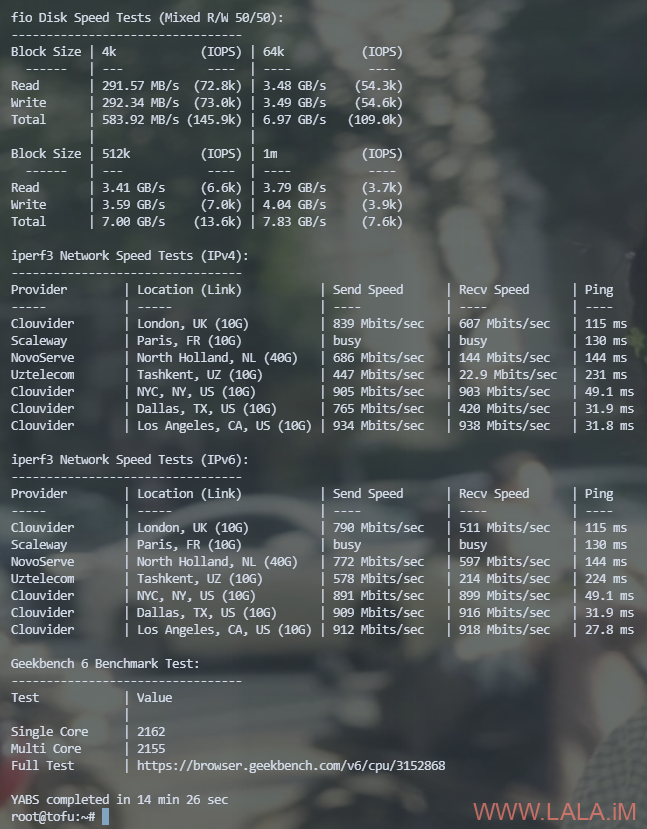Select the Single Core score 2162
This screenshot has height=829, width=647.
pyautogui.click(x=151, y=732)
